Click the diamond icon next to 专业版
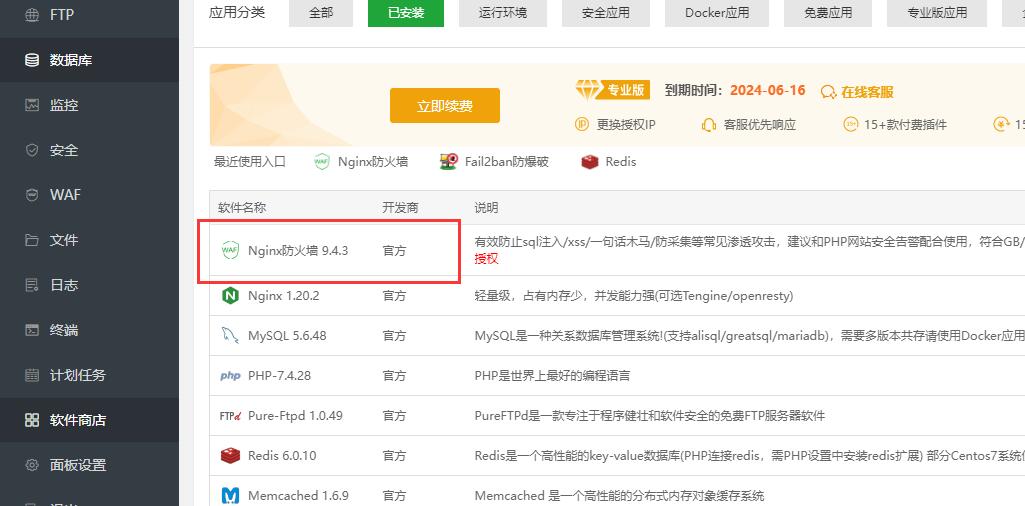This screenshot has height=506, width=1025. coord(588,90)
